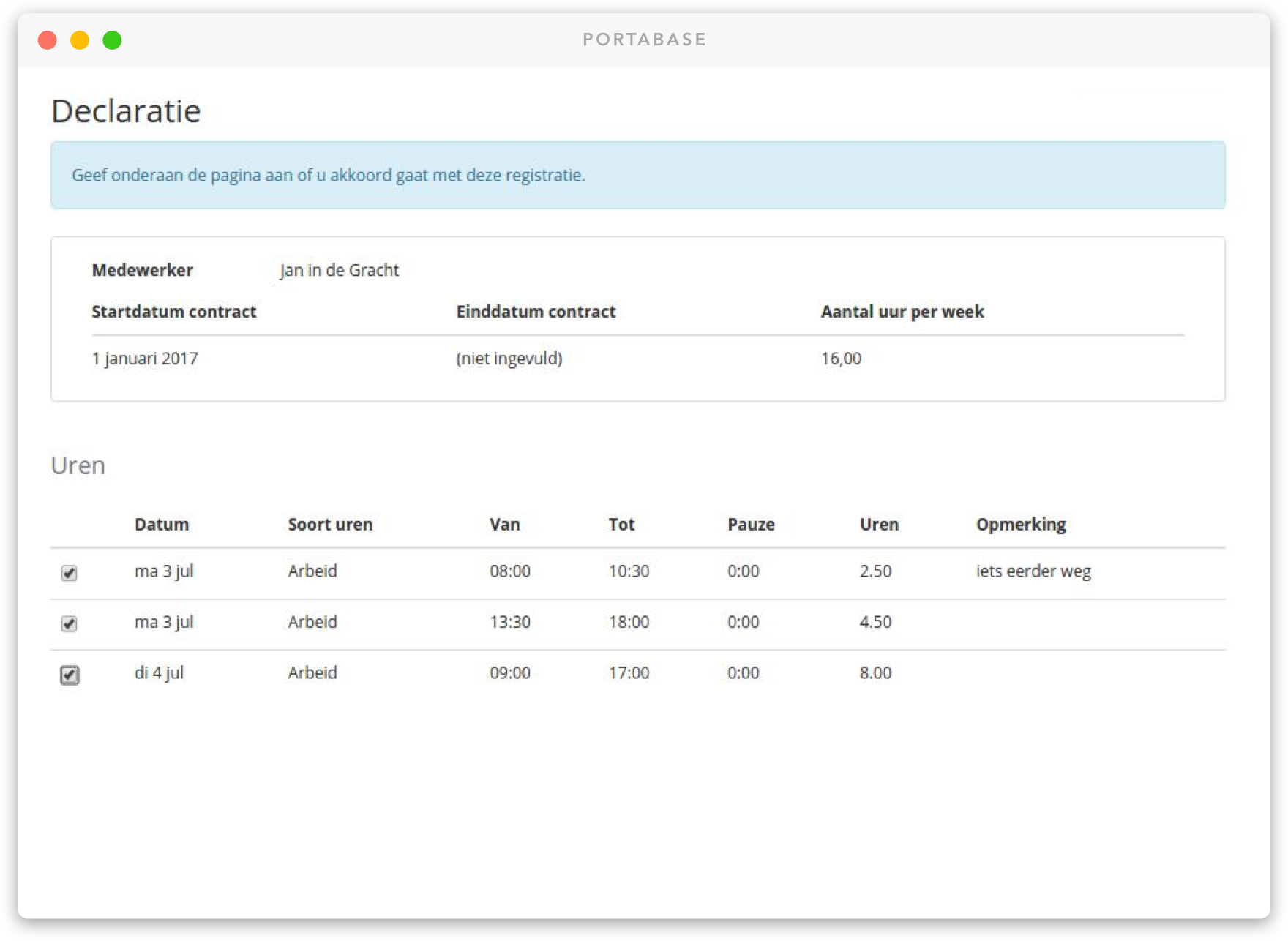Click the 'iets eerder weg' remark
Screen dimensions: 1288x941
pos(1033,571)
